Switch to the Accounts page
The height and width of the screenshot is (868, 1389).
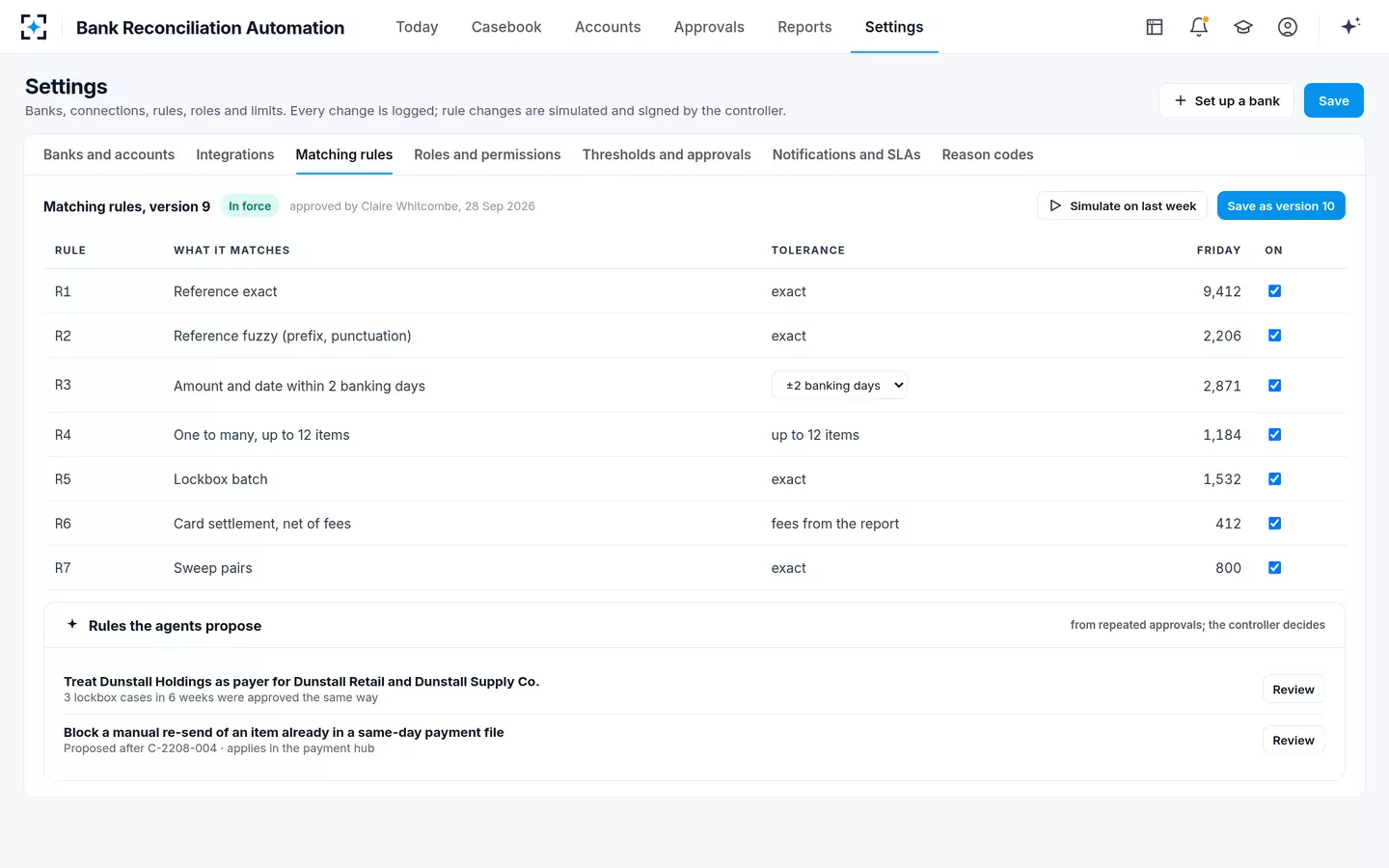click(x=608, y=27)
